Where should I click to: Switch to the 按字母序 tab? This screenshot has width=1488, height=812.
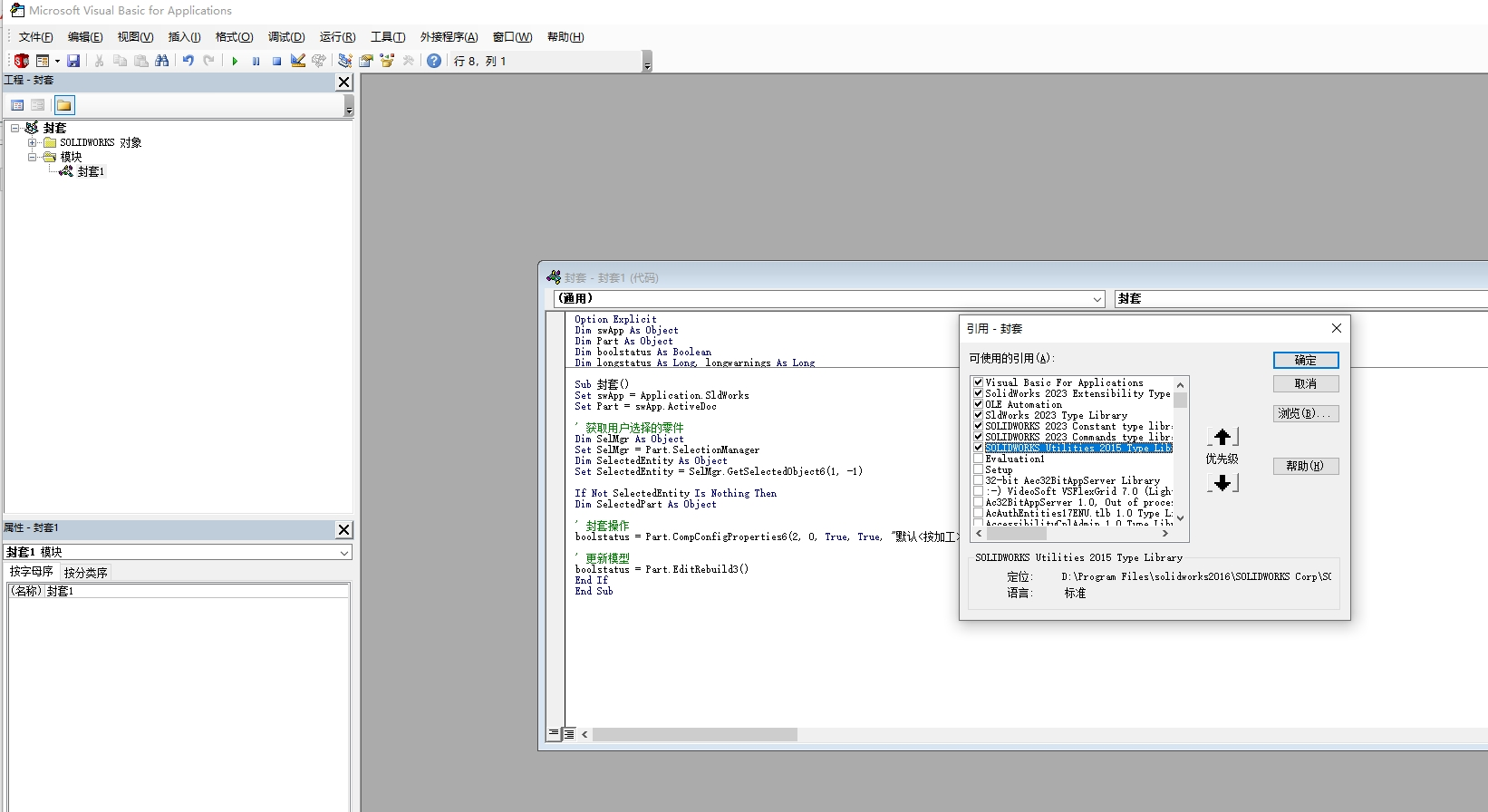32,572
